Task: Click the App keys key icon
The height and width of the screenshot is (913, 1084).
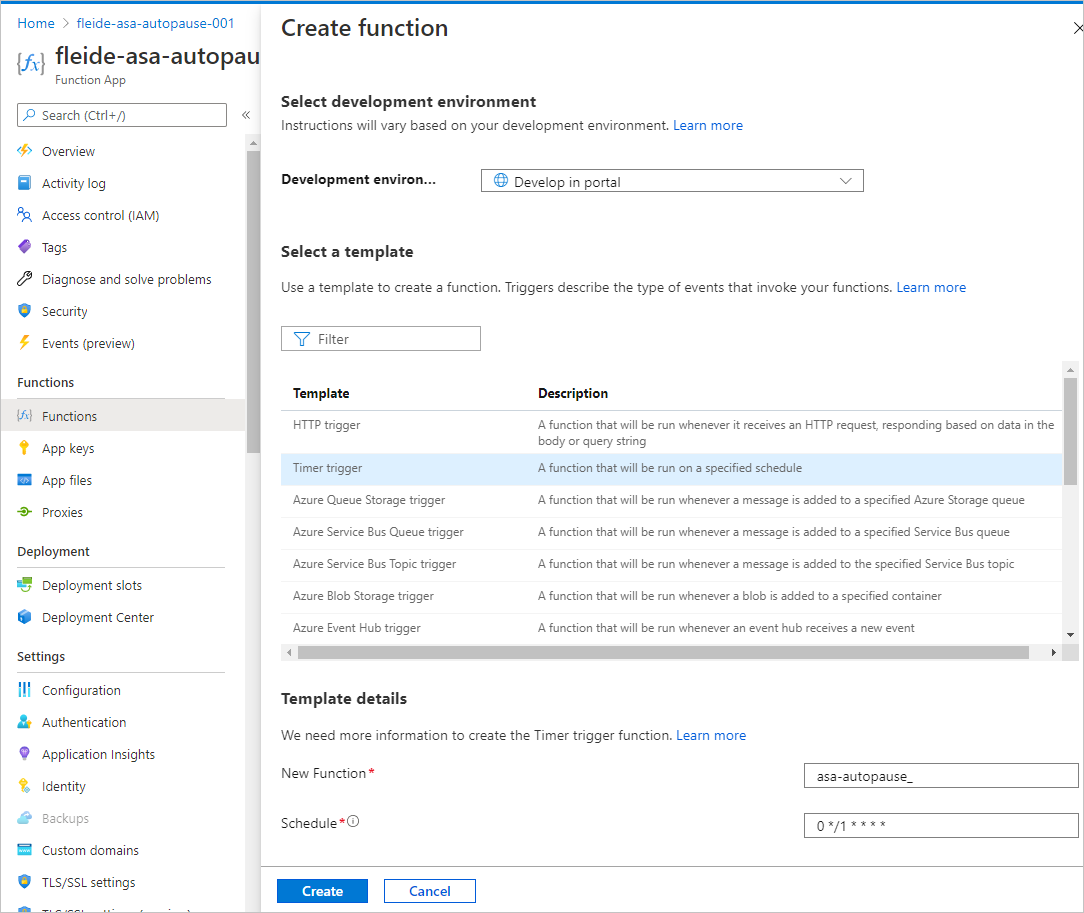Action: coord(25,448)
